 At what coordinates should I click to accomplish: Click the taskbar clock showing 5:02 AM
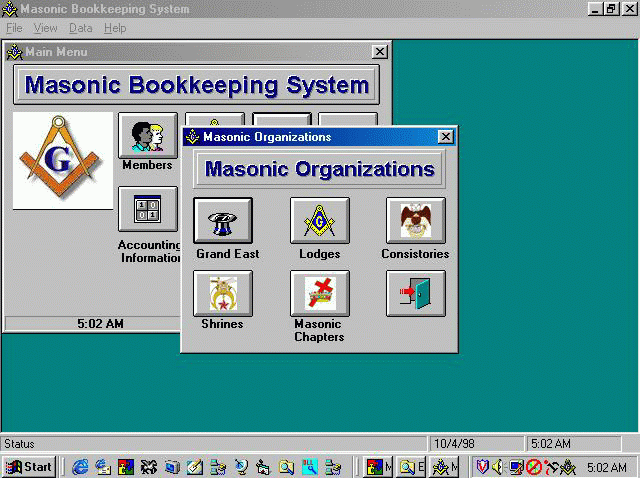pyautogui.click(x=607, y=467)
